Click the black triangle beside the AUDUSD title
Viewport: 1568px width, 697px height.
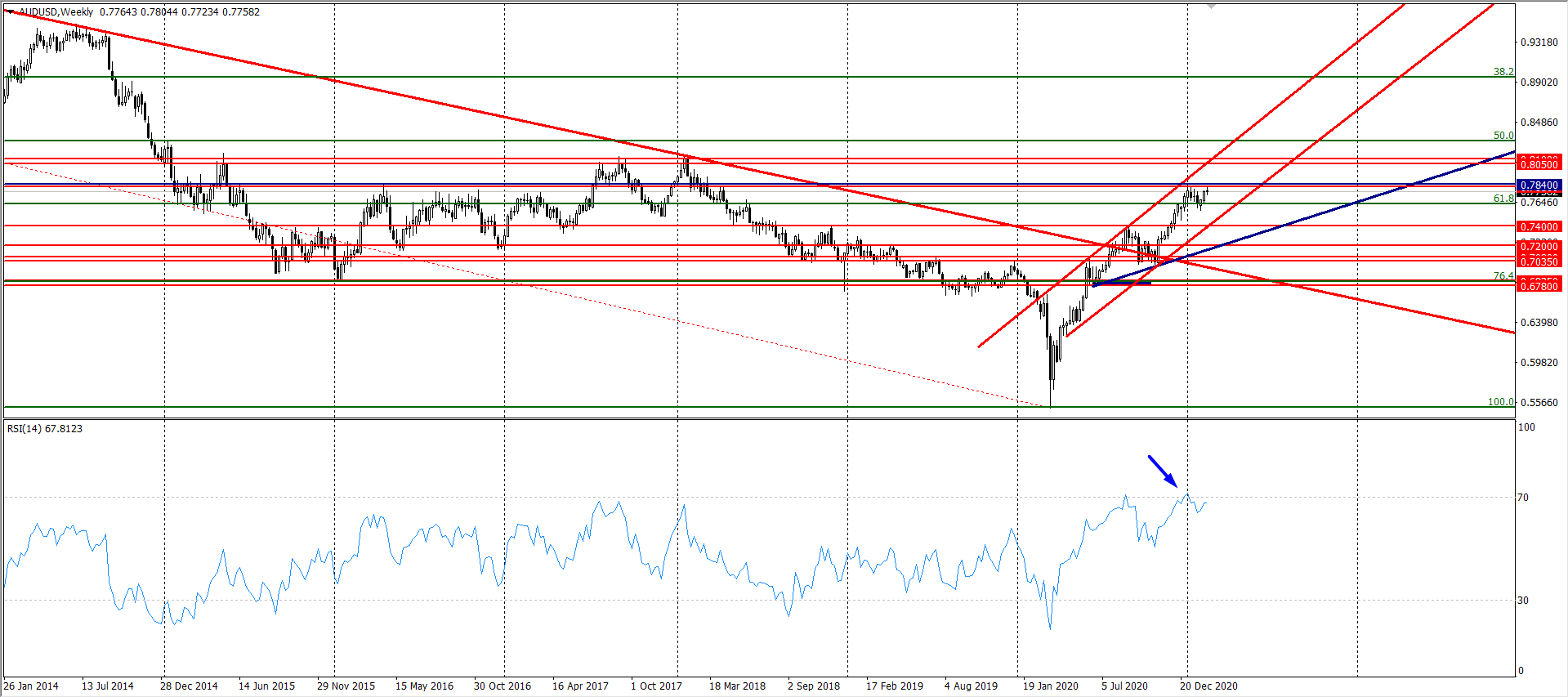click(x=11, y=11)
